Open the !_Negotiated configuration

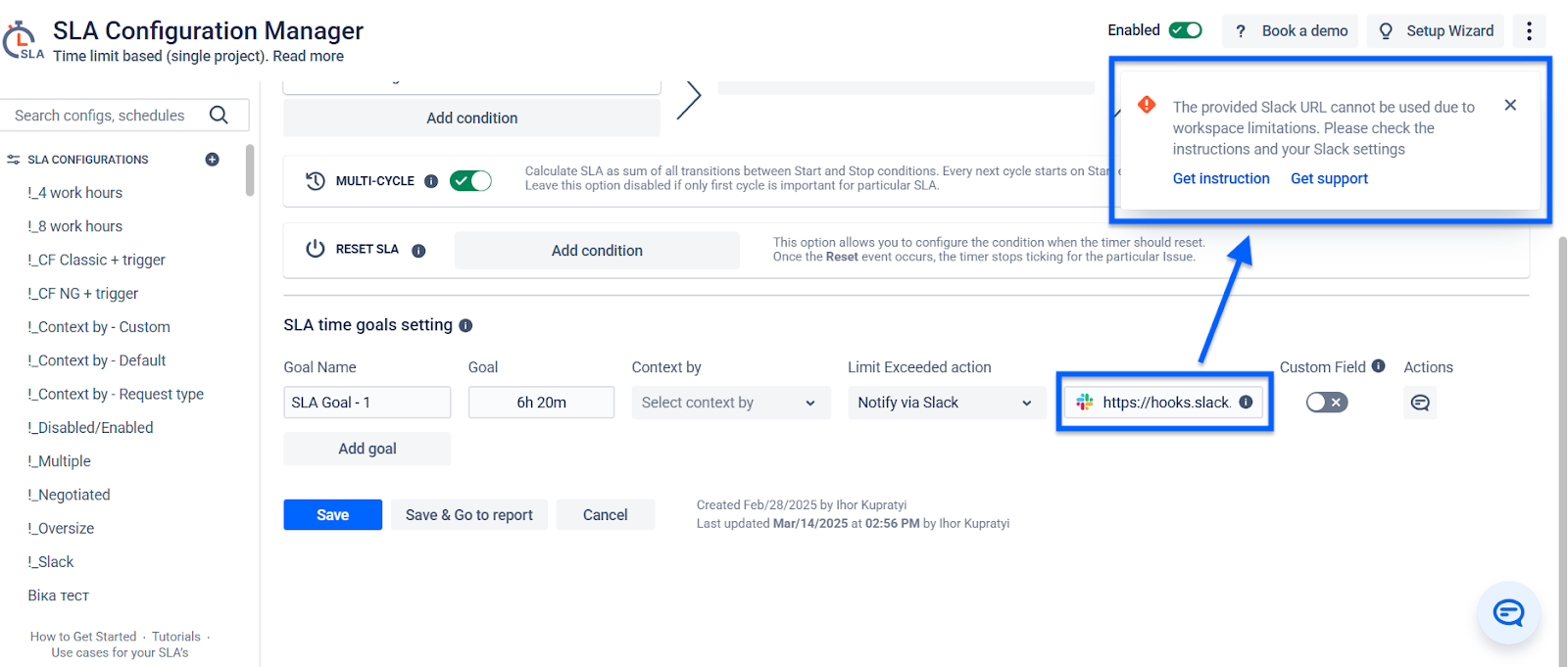69,495
